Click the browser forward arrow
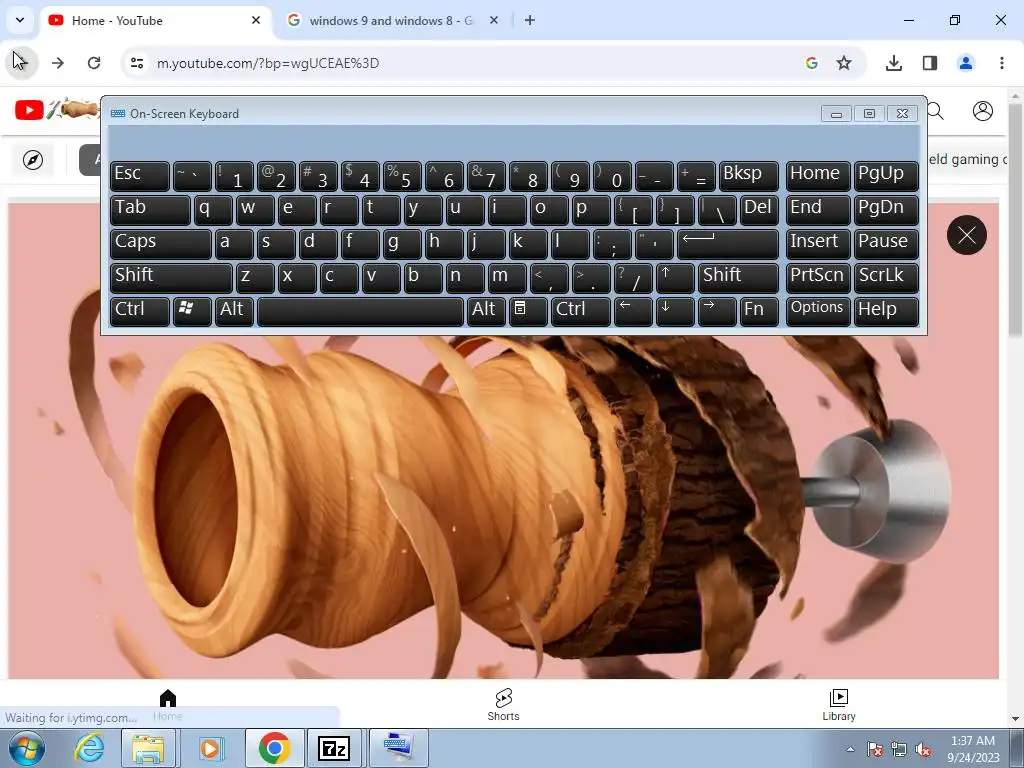This screenshot has width=1024, height=768. (58, 63)
